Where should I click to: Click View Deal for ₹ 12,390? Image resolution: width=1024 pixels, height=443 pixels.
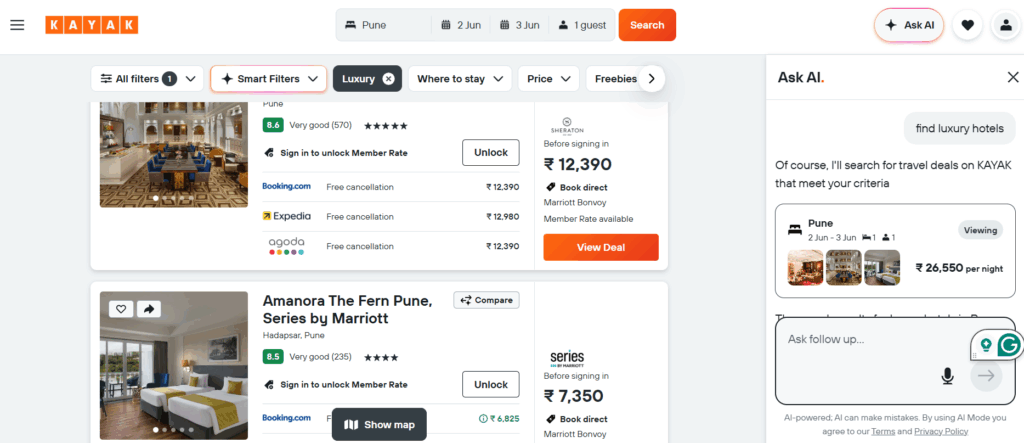tap(601, 248)
